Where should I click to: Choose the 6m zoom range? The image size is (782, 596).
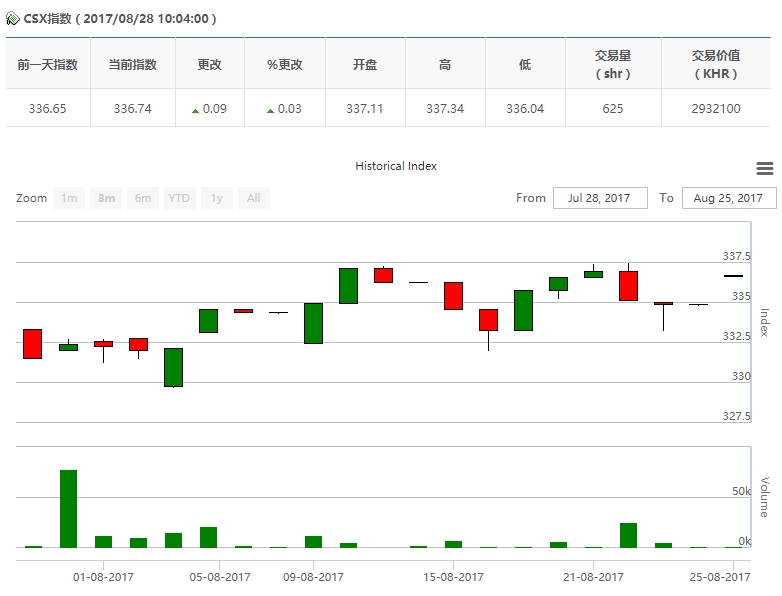(x=143, y=198)
